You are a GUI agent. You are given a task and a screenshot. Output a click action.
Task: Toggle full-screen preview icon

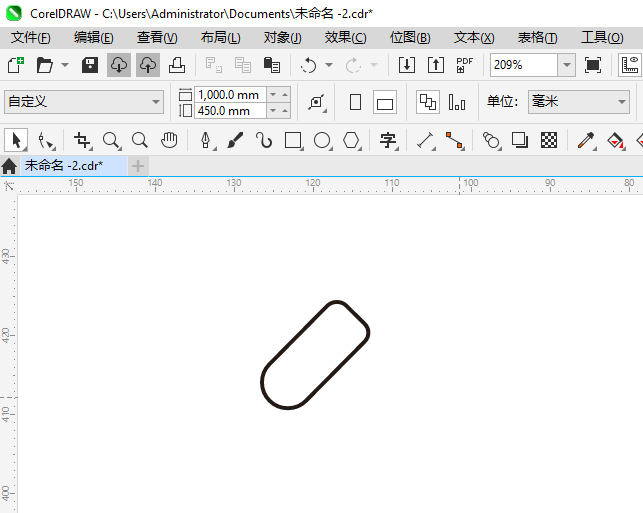click(x=593, y=65)
